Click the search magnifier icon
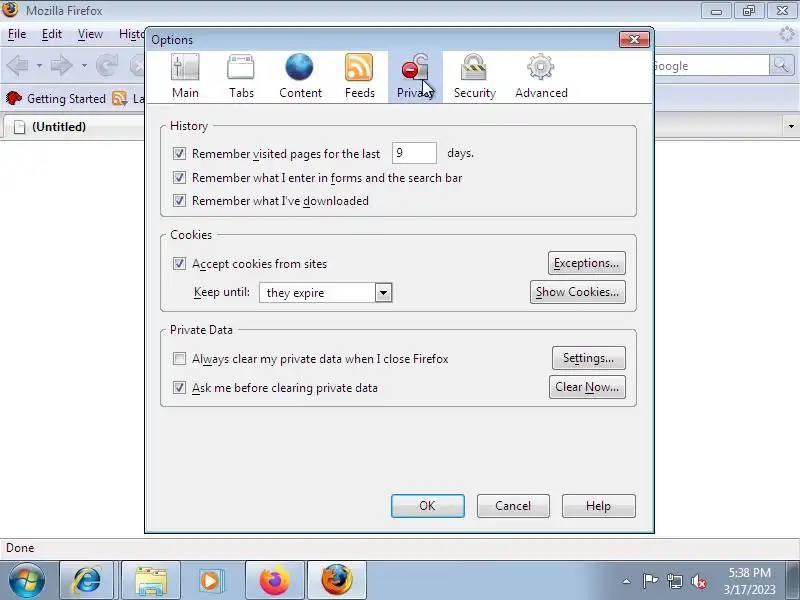 pyautogui.click(x=781, y=65)
